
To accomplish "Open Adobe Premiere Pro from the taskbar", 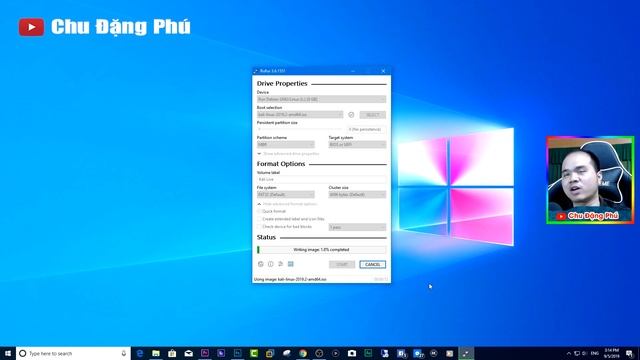I will [x=205, y=353].
